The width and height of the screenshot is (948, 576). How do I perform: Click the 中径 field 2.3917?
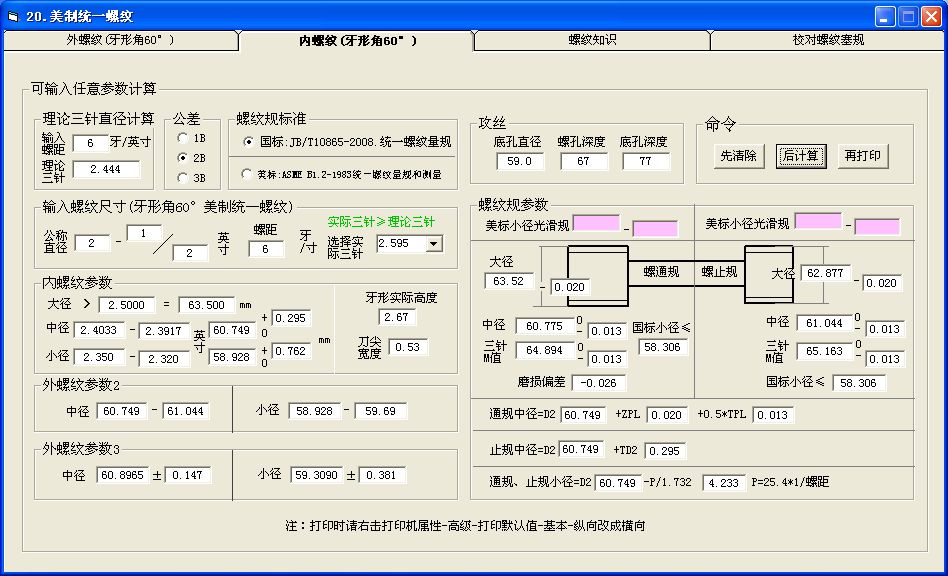click(164, 331)
